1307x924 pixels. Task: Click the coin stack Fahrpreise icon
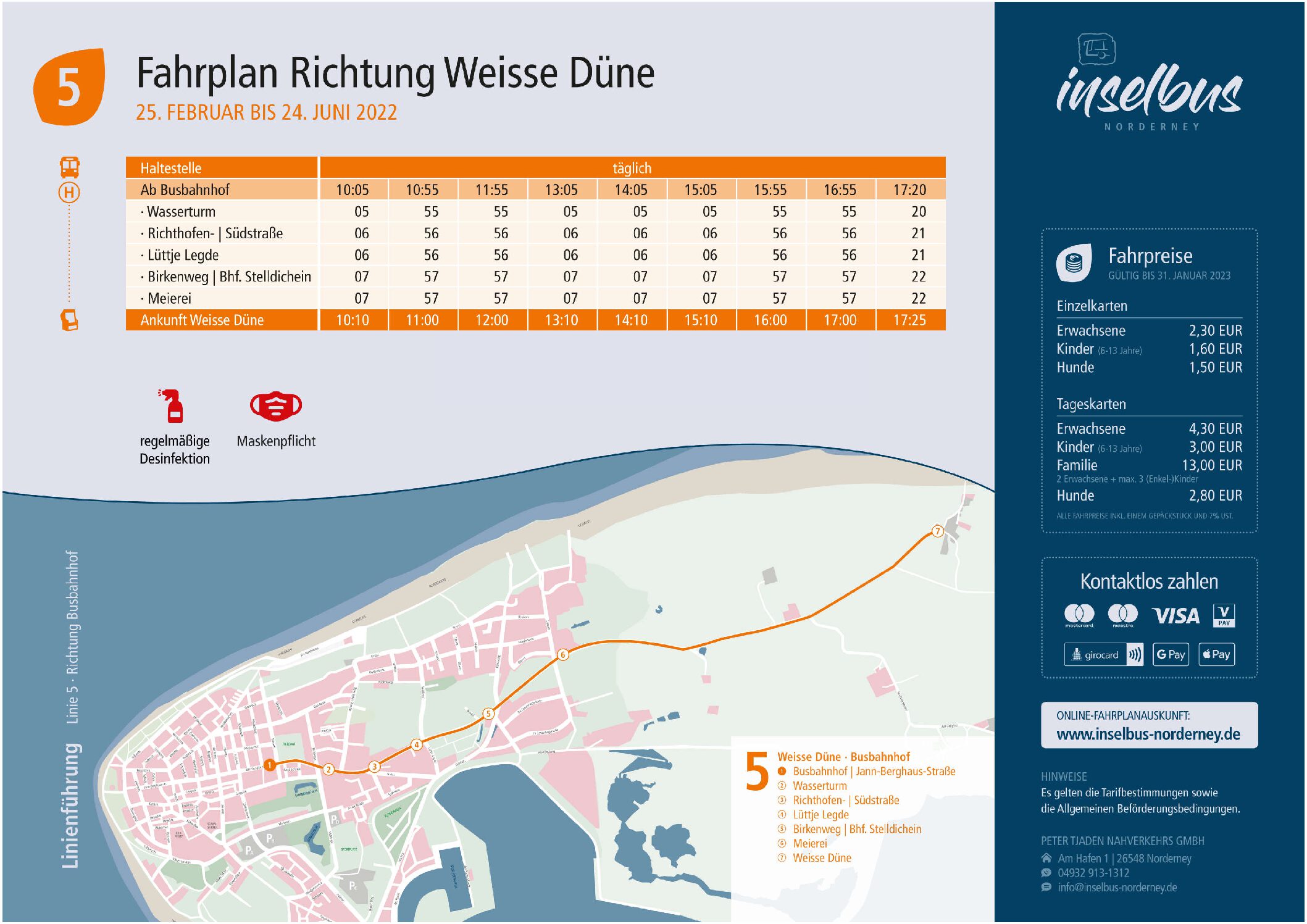tap(1074, 263)
